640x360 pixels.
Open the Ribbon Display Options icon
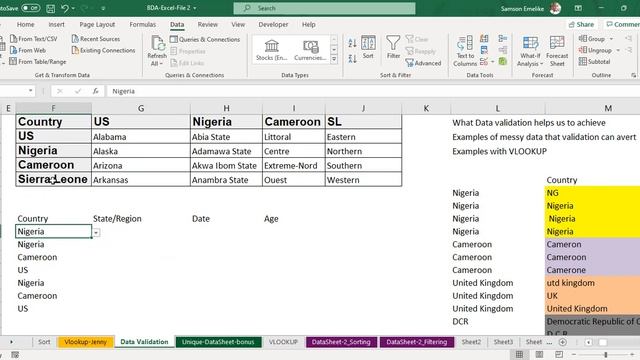click(x=578, y=8)
